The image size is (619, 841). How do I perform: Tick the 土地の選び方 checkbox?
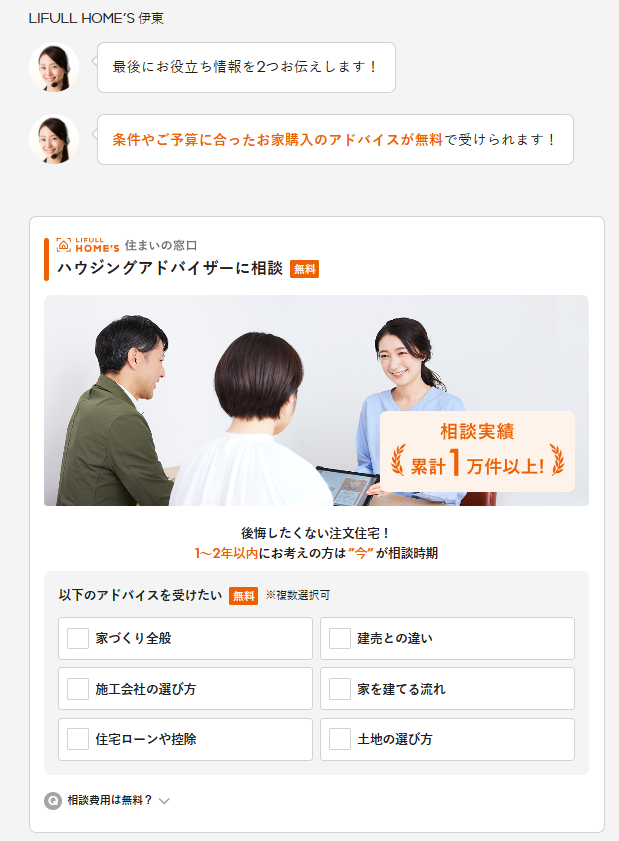(x=340, y=739)
